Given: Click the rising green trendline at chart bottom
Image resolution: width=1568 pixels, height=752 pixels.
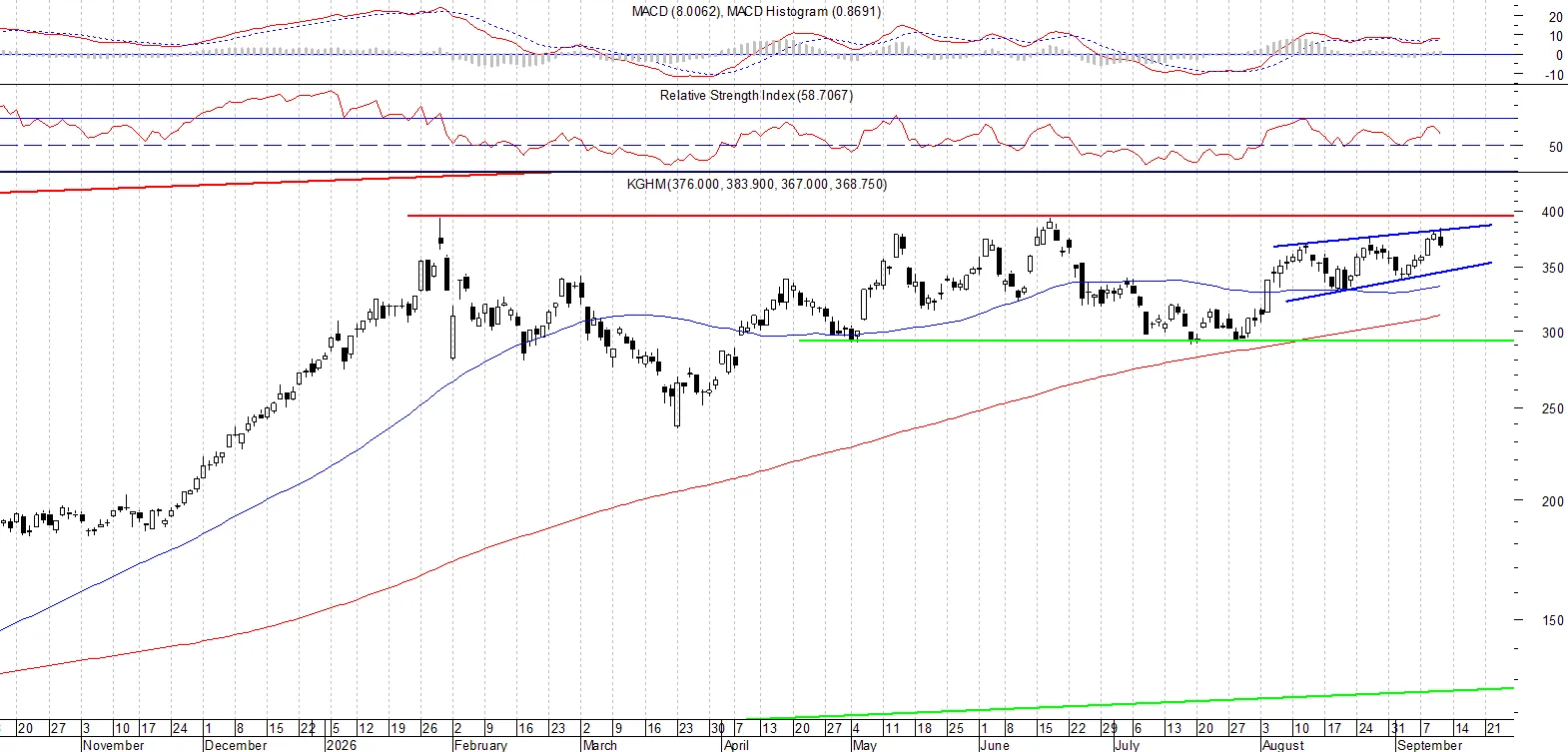Looking at the screenshot, I should [1129, 702].
